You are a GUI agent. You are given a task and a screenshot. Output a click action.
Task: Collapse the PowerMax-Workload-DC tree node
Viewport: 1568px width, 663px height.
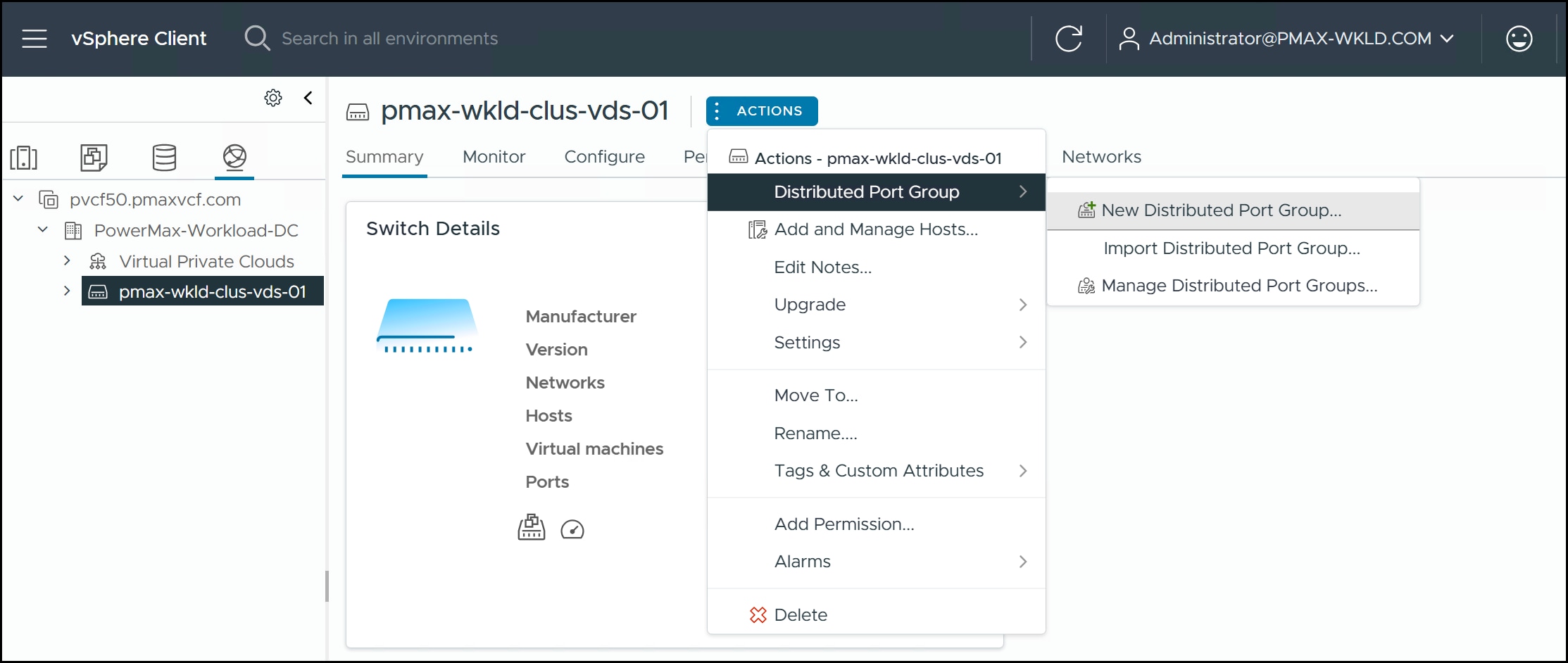pyautogui.click(x=43, y=229)
